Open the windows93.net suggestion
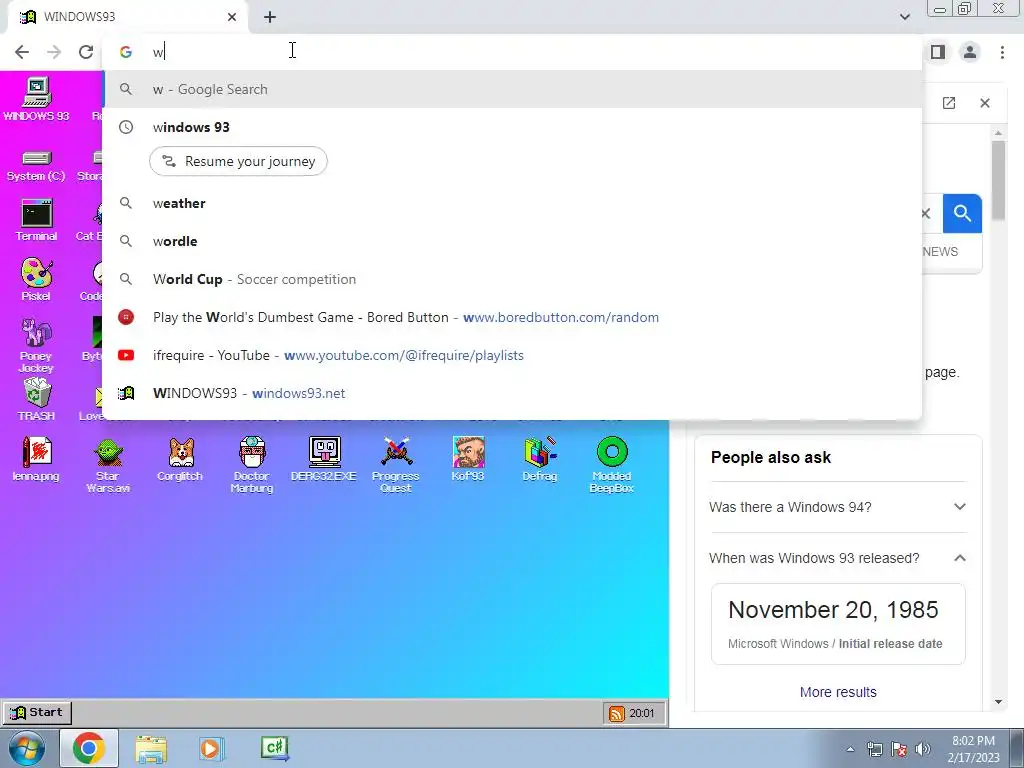Viewport: 1024px width, 768px height. coord(512,392)
